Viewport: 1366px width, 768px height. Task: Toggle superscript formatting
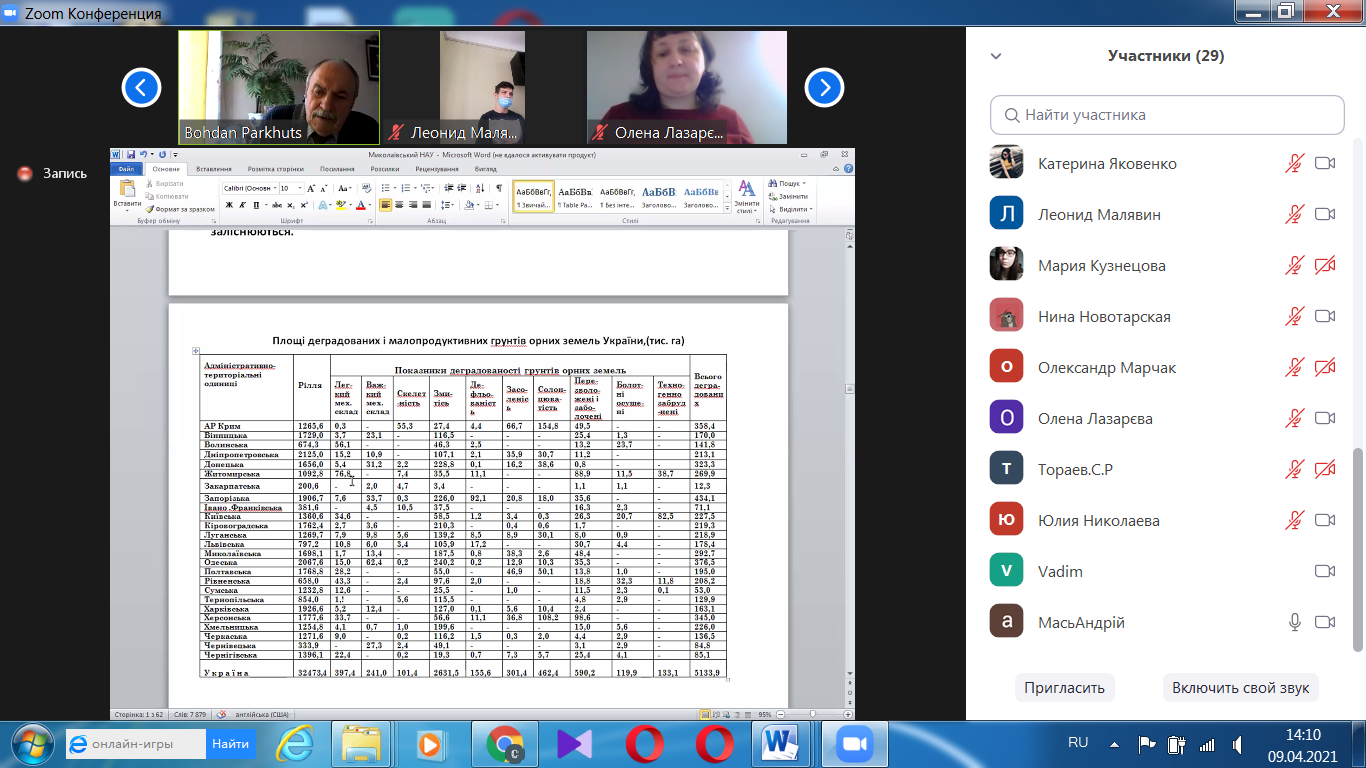pos(304,205)
